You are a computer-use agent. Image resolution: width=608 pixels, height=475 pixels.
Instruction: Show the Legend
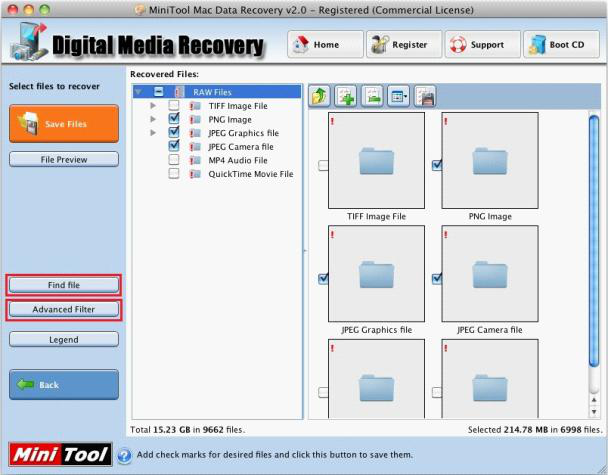click(64, 340)
